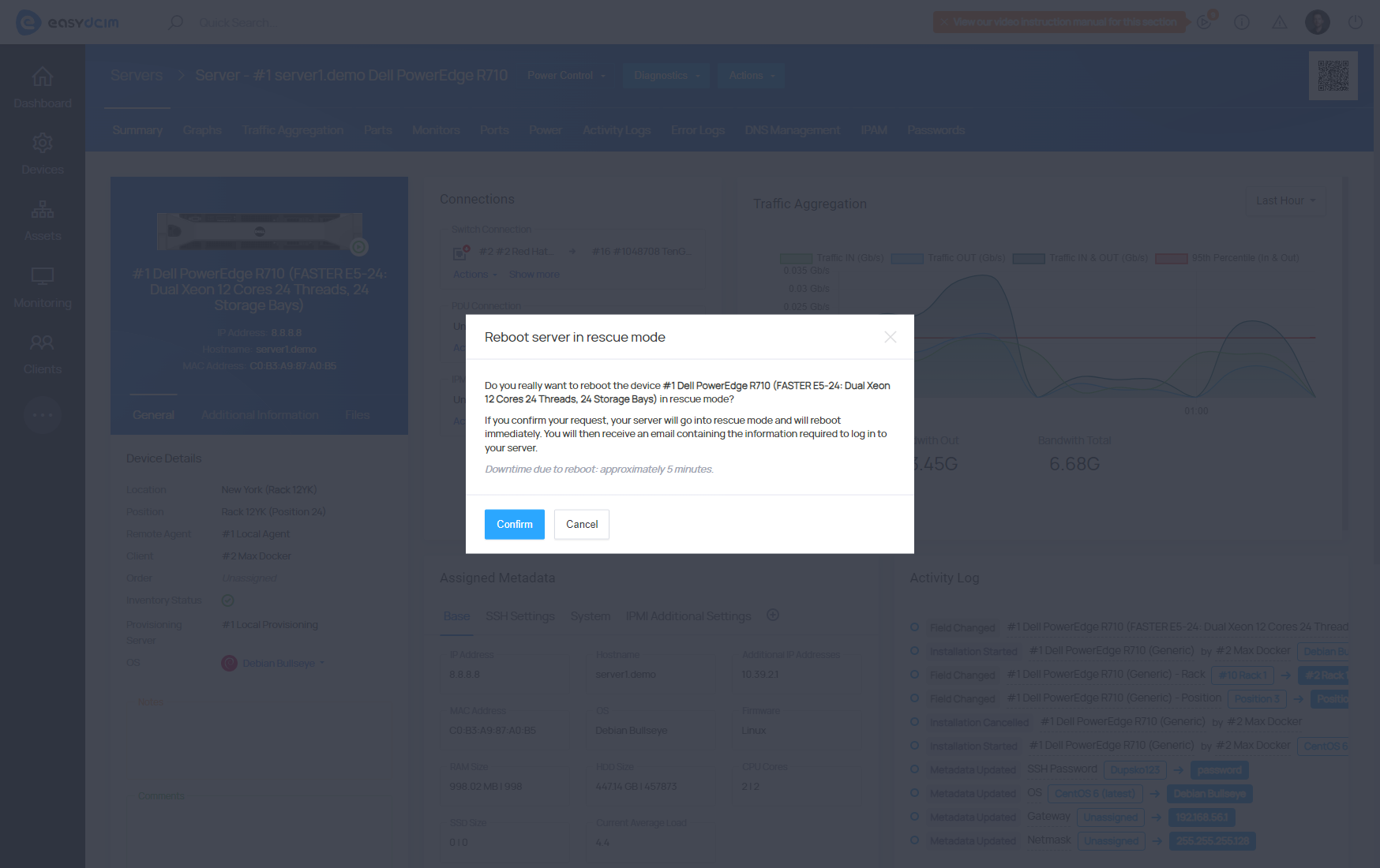Open the info circle icon in header
This screenshot has width=1380, height=868.
pos(1242,22)
